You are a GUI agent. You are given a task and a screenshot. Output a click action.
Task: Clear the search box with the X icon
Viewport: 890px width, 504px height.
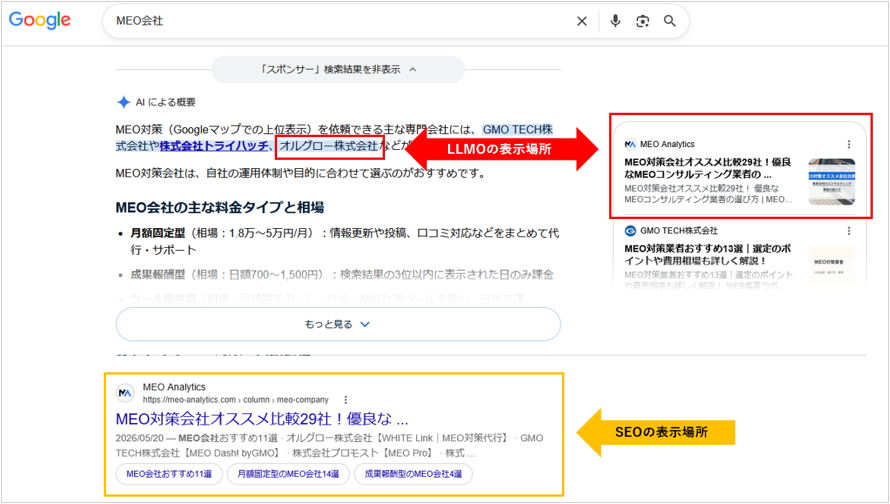[582, 21]
